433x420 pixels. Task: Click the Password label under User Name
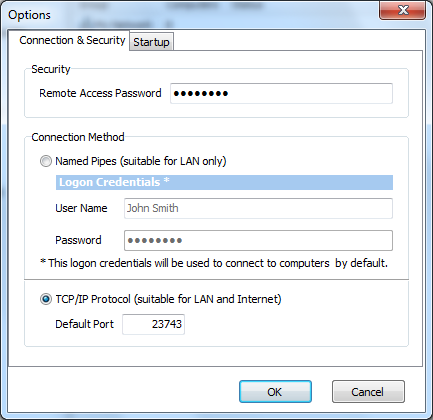78,240
